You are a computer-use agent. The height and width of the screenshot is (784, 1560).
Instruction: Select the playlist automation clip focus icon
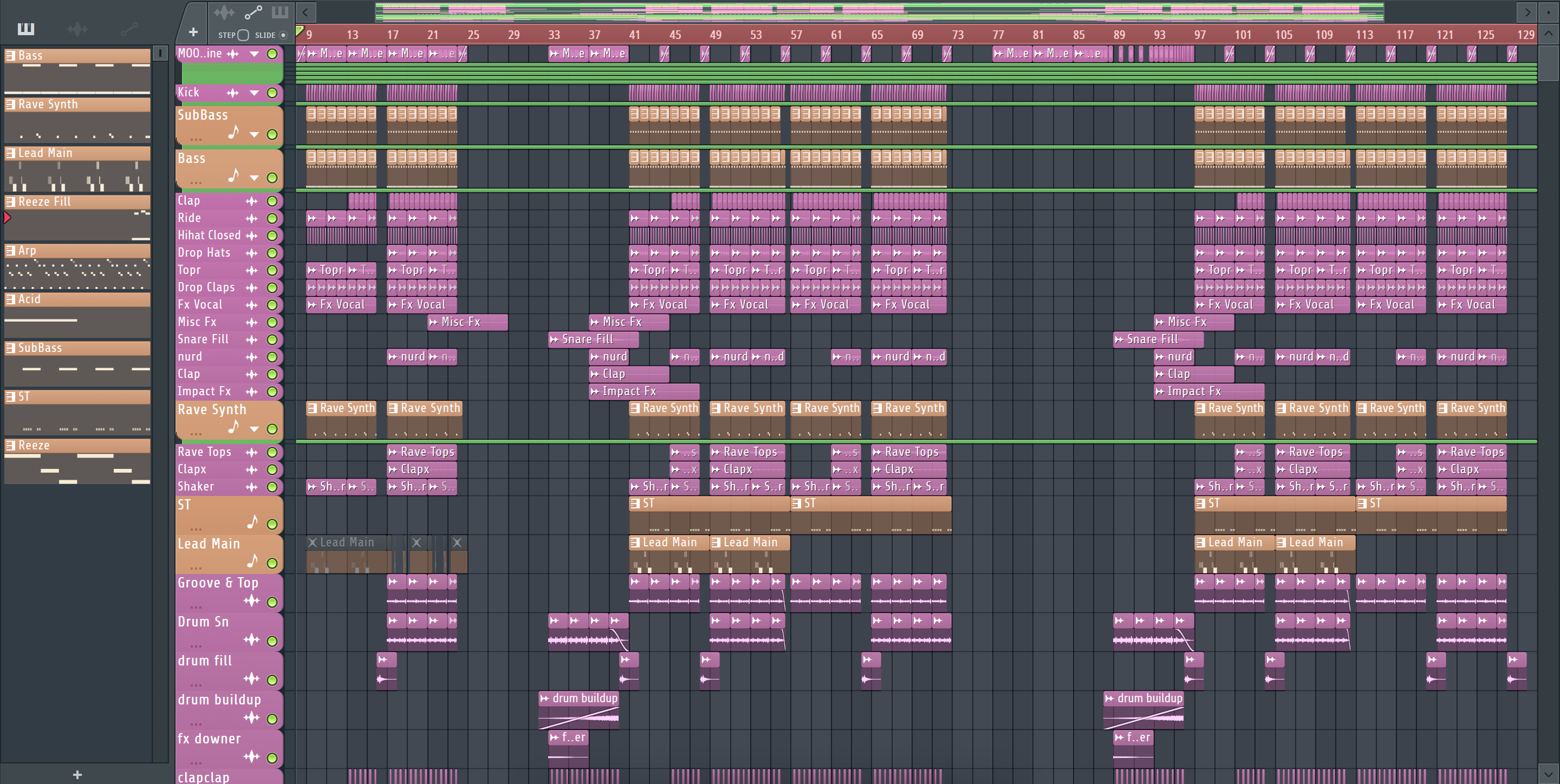[253, 12]
